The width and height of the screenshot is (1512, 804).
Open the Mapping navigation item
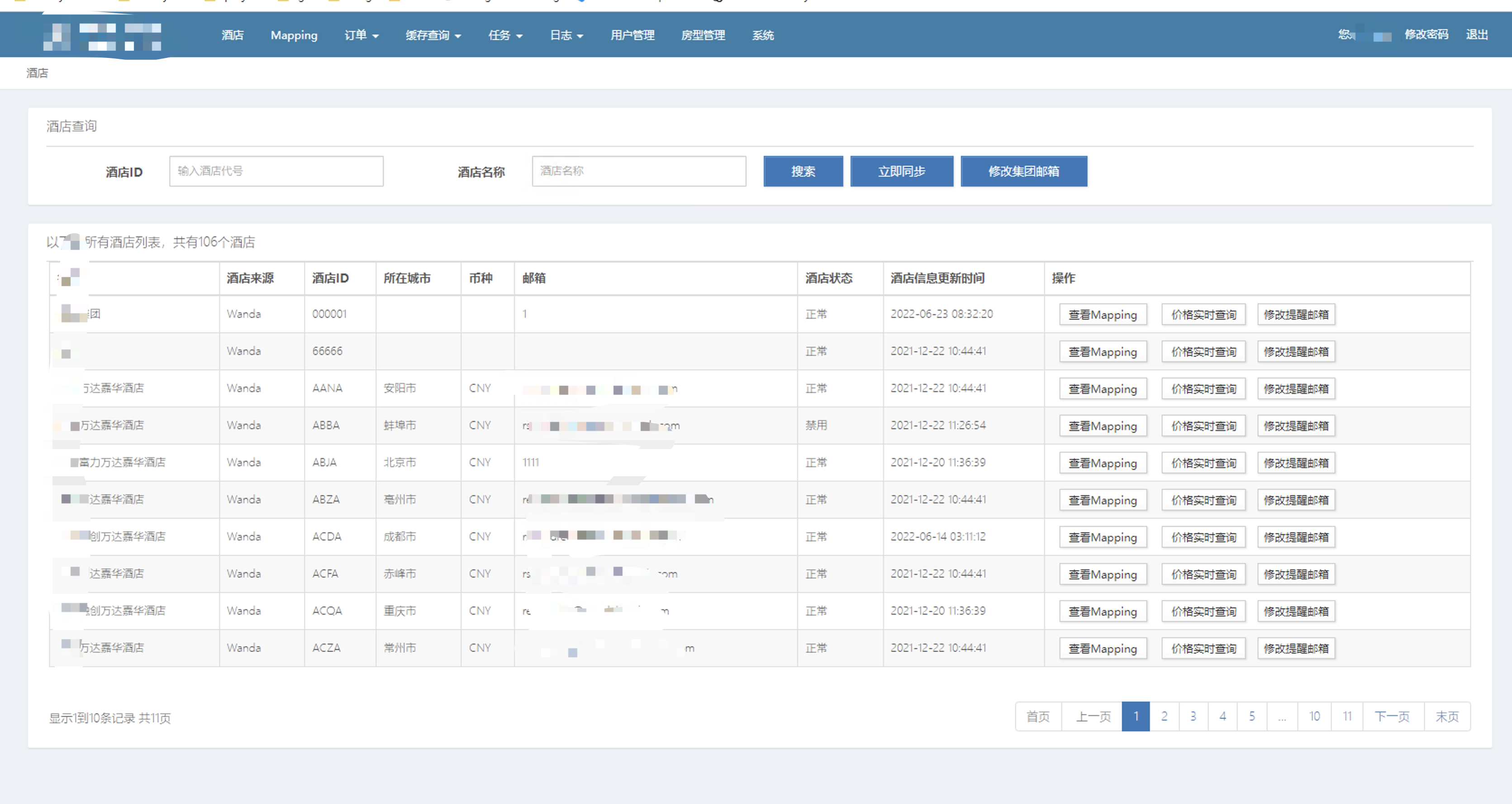click(294, 35)
